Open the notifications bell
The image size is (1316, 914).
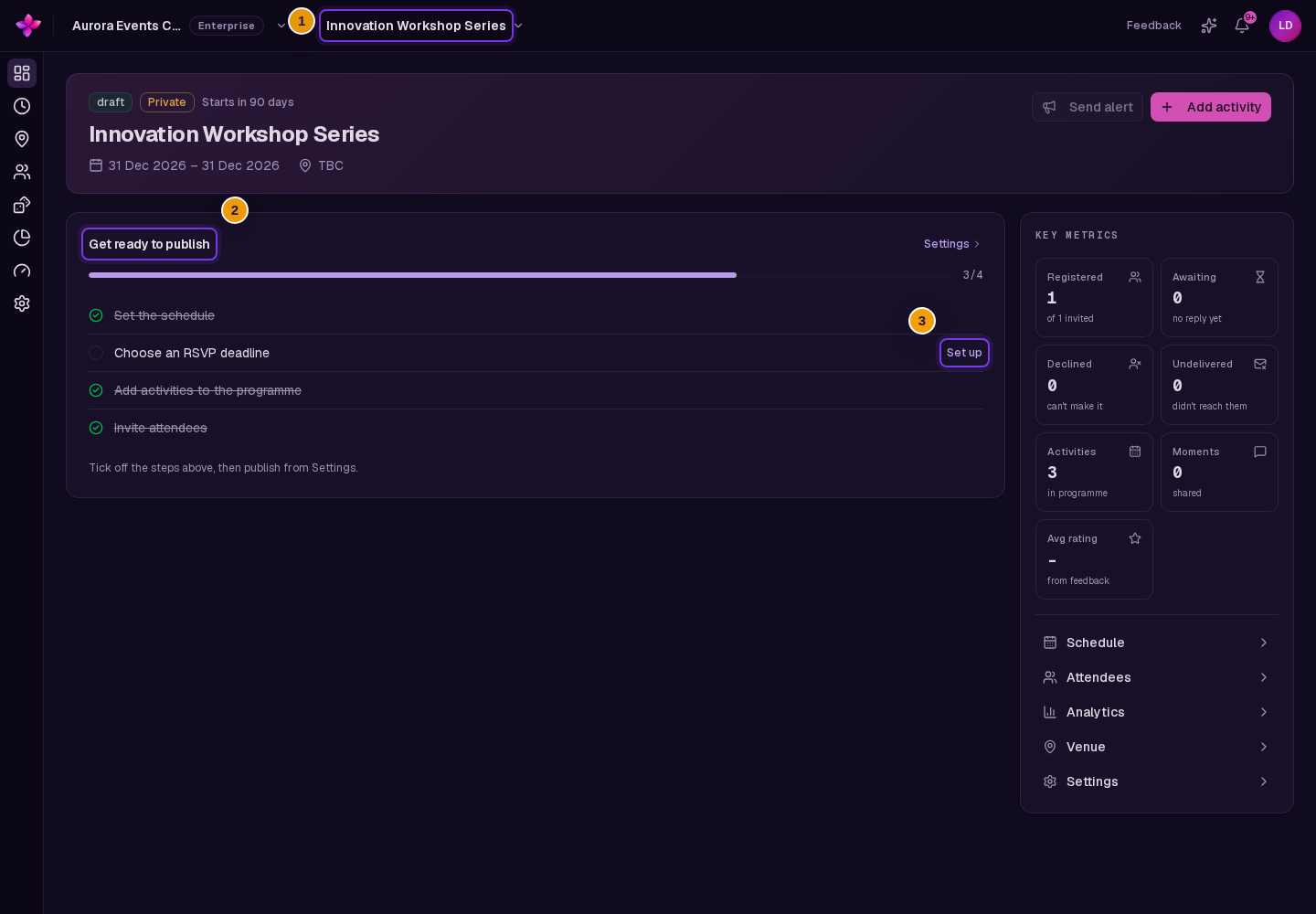pos(1242,26)
